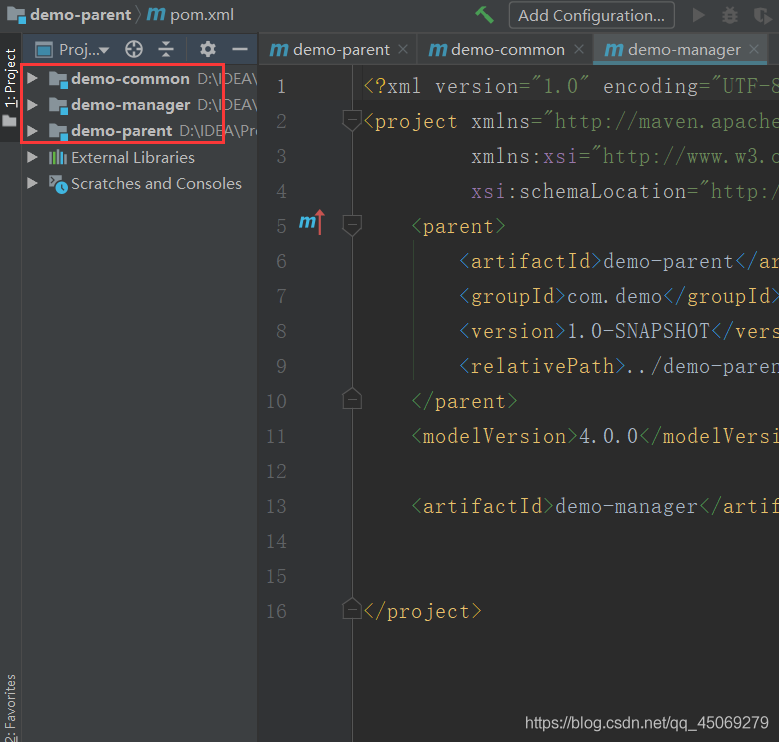Click the Locate/Select Opened File crosshair icon
Screen dimensions: 779x742
tap(134, 49)
